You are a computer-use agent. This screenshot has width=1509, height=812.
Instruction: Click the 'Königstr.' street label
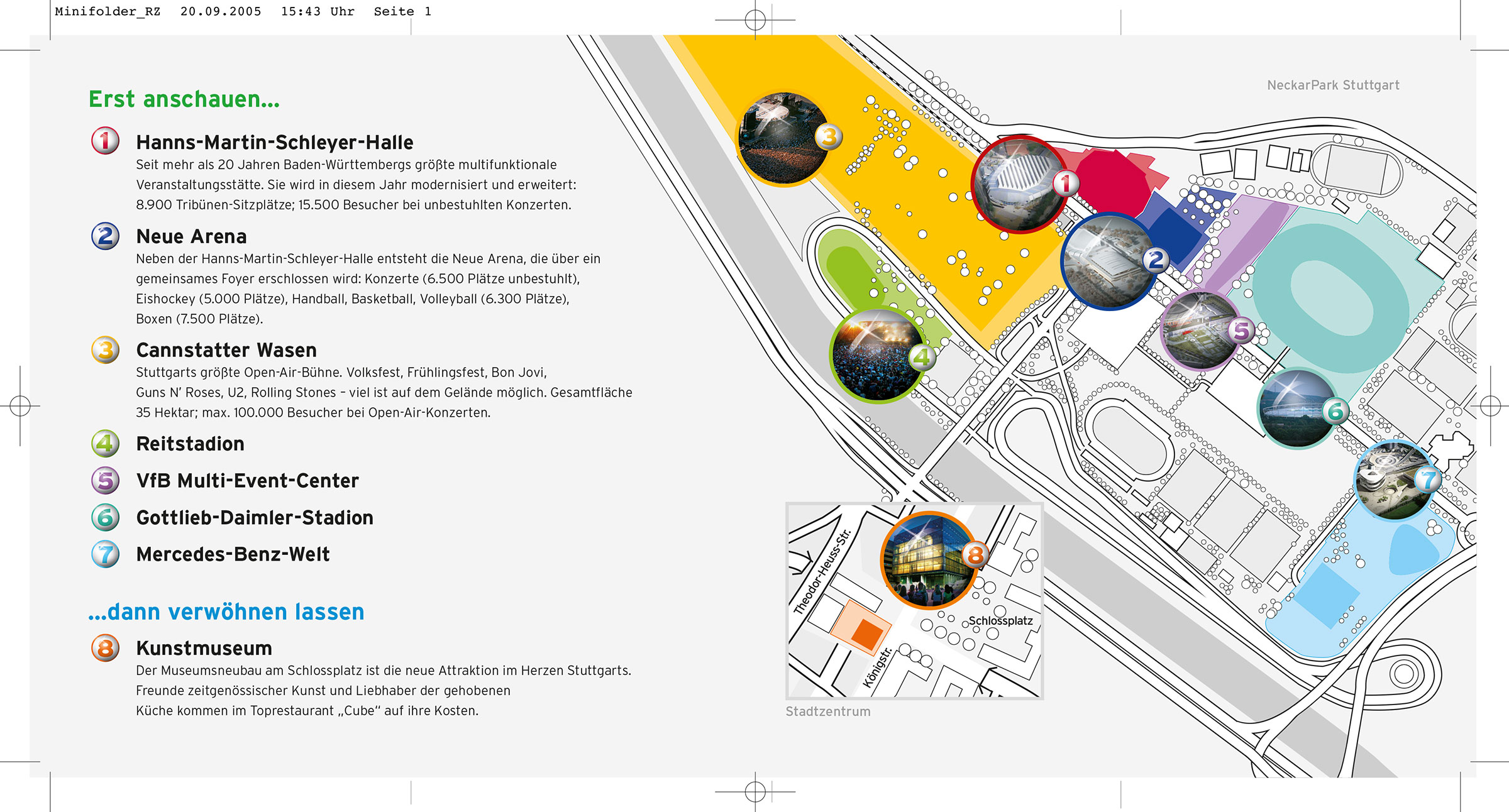pyautogui.click(x=877, y=668)
